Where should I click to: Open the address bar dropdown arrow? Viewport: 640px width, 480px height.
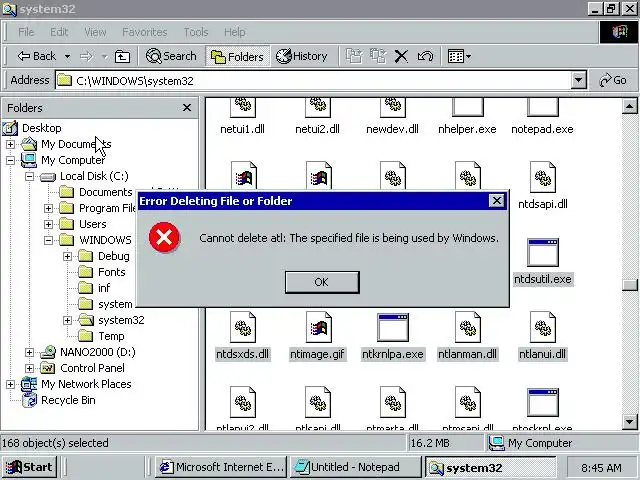578,80
